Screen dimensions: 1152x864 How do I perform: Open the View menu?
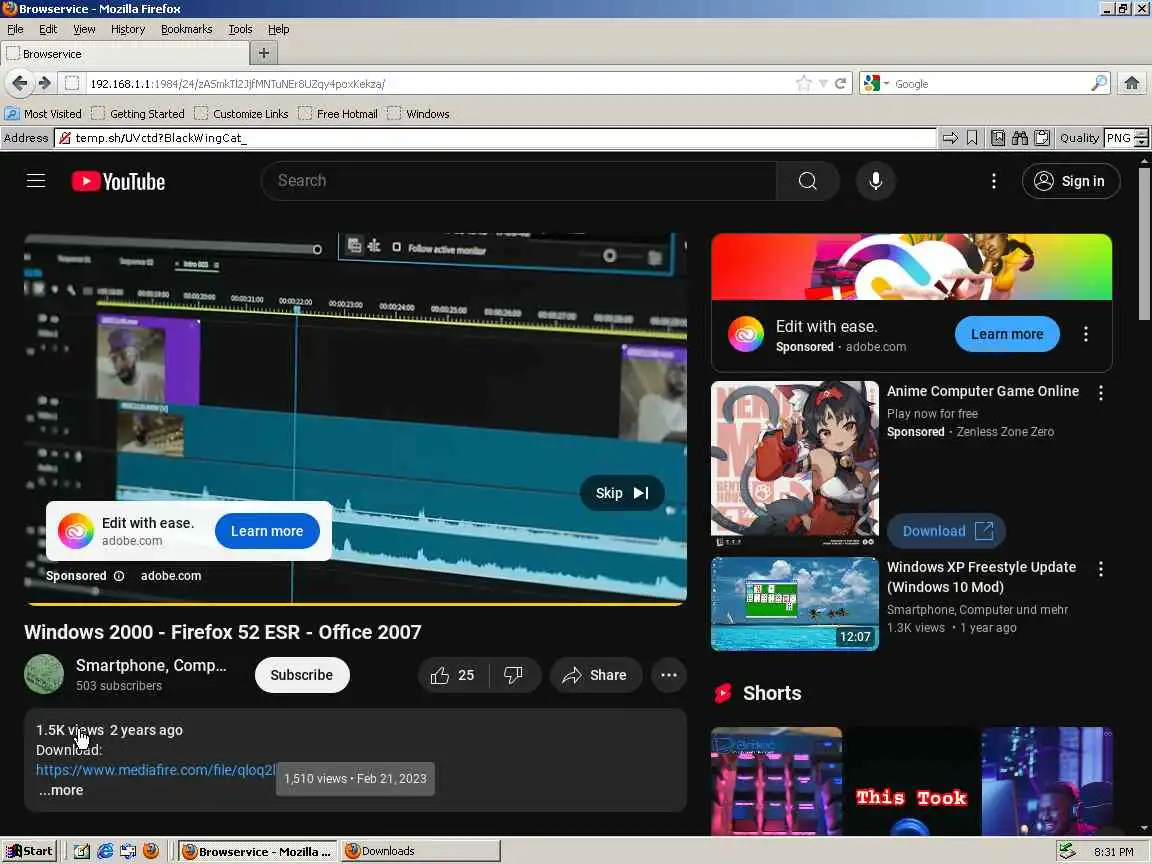tap(84, 29)
